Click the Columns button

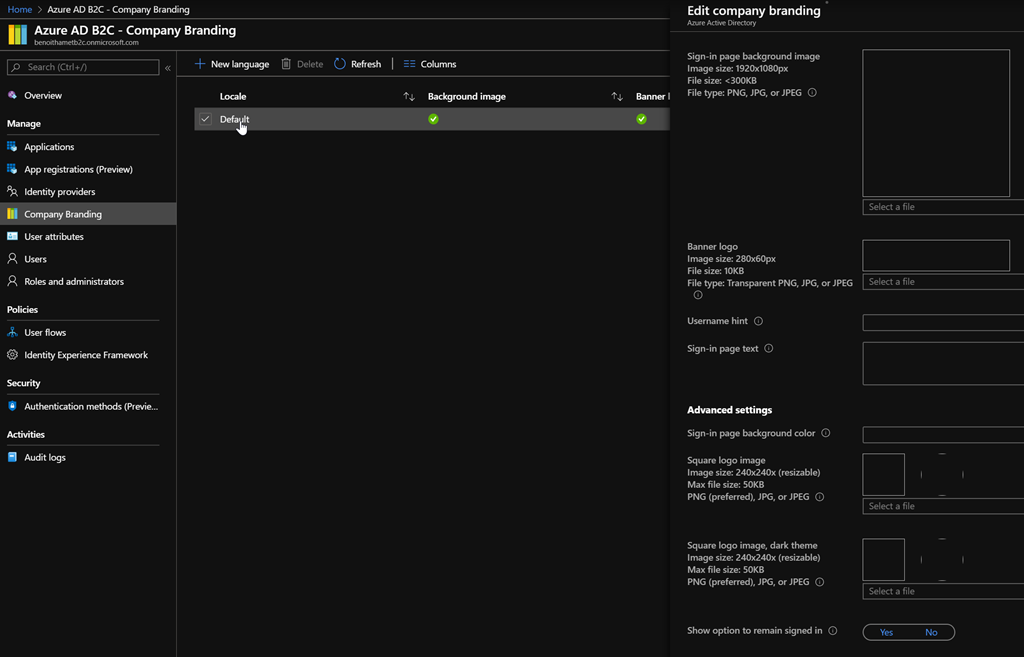click(430, 63)
